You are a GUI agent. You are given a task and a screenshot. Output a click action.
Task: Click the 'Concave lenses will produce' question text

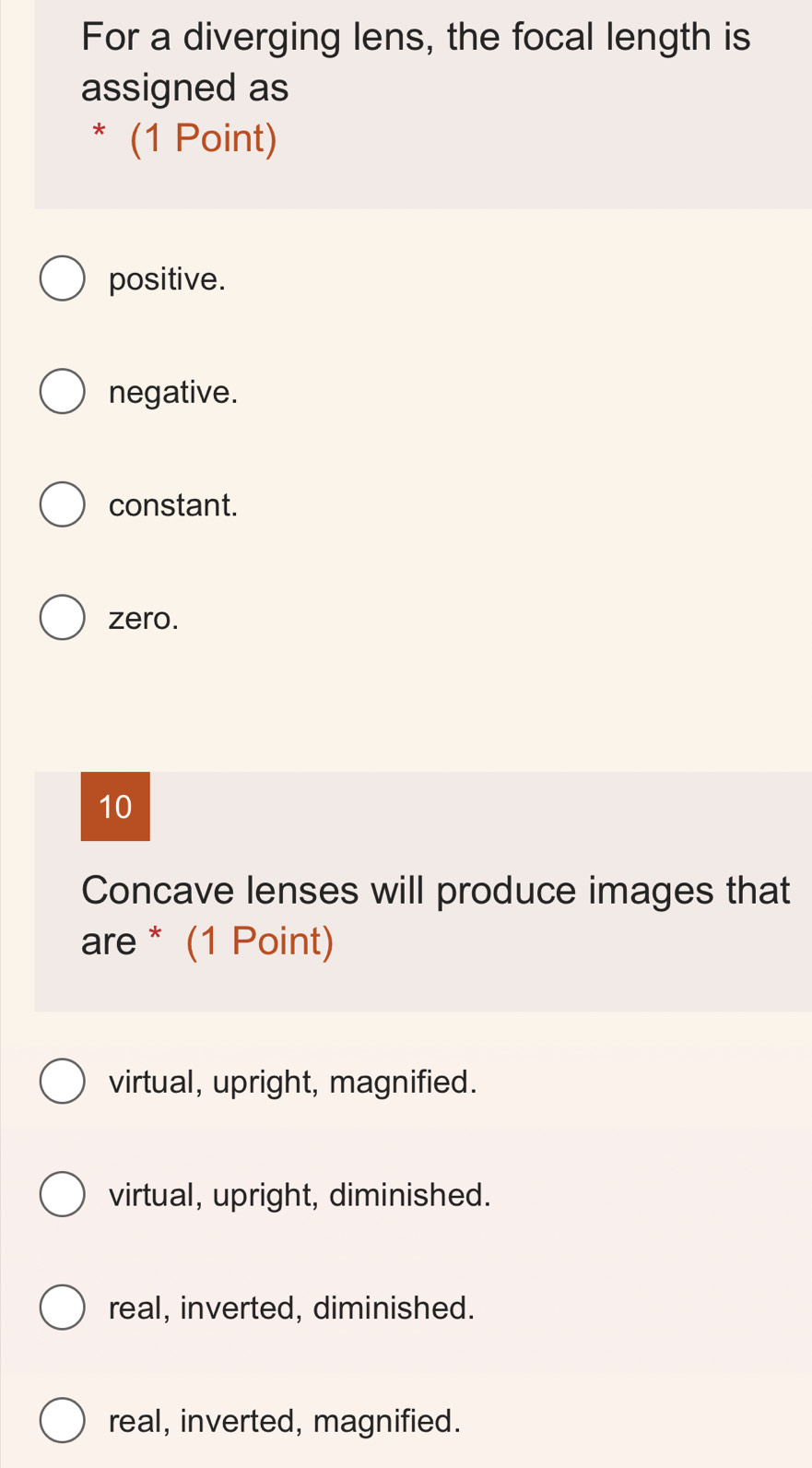click(x=435, y=891)
